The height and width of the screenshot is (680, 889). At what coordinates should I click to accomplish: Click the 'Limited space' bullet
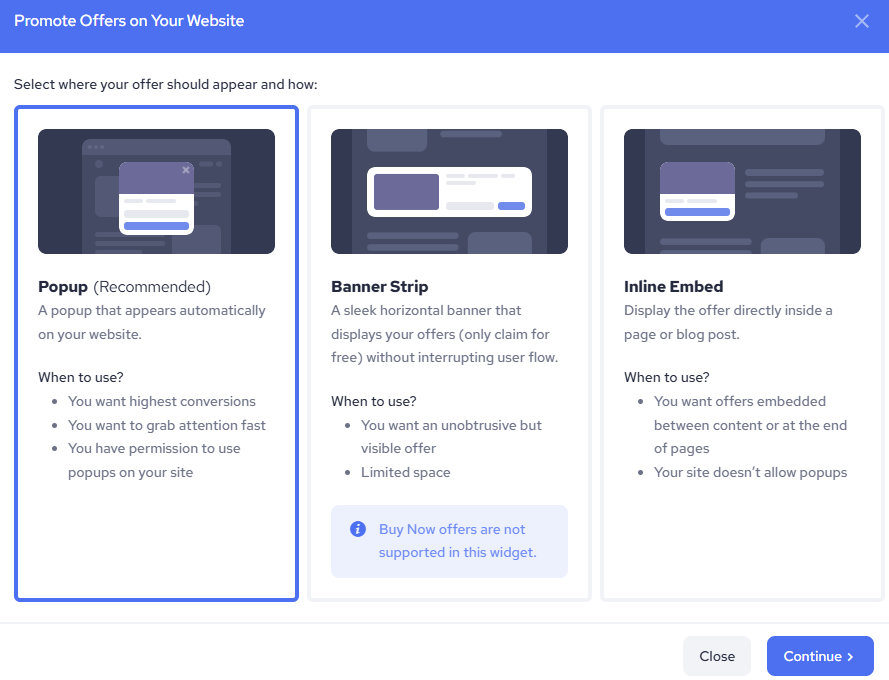click(x=405, y=472)
